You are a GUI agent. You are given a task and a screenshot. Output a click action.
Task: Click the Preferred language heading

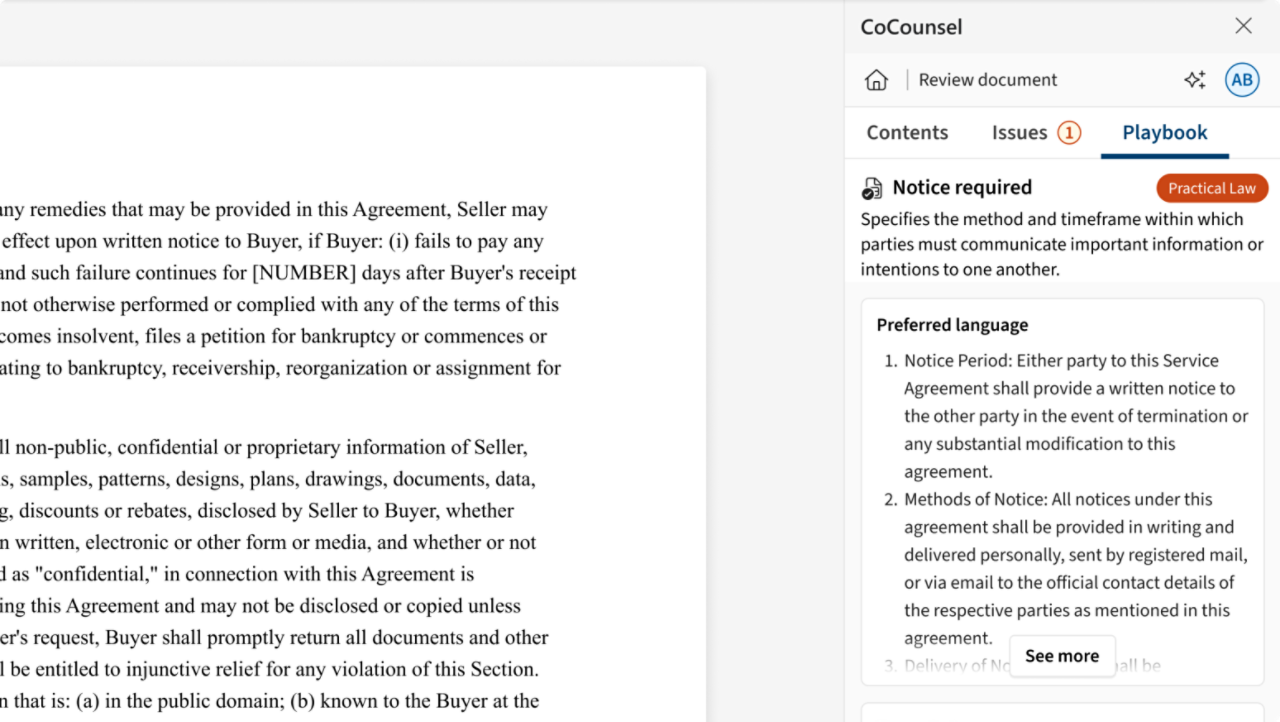point(952,325)
